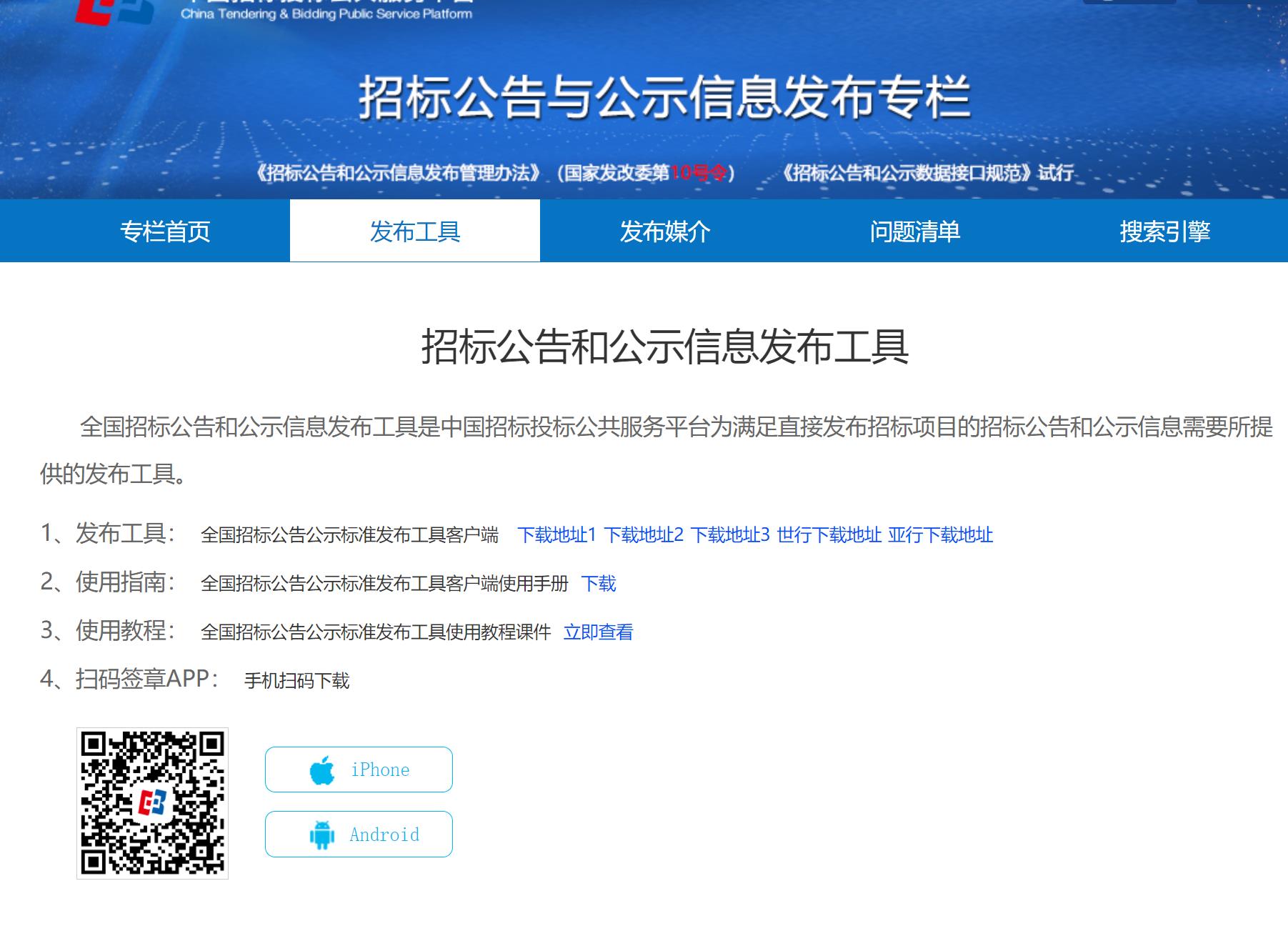Viewport: 1288px width, 931px height.
Task: Click the Android download button
Action: point(359,834)
